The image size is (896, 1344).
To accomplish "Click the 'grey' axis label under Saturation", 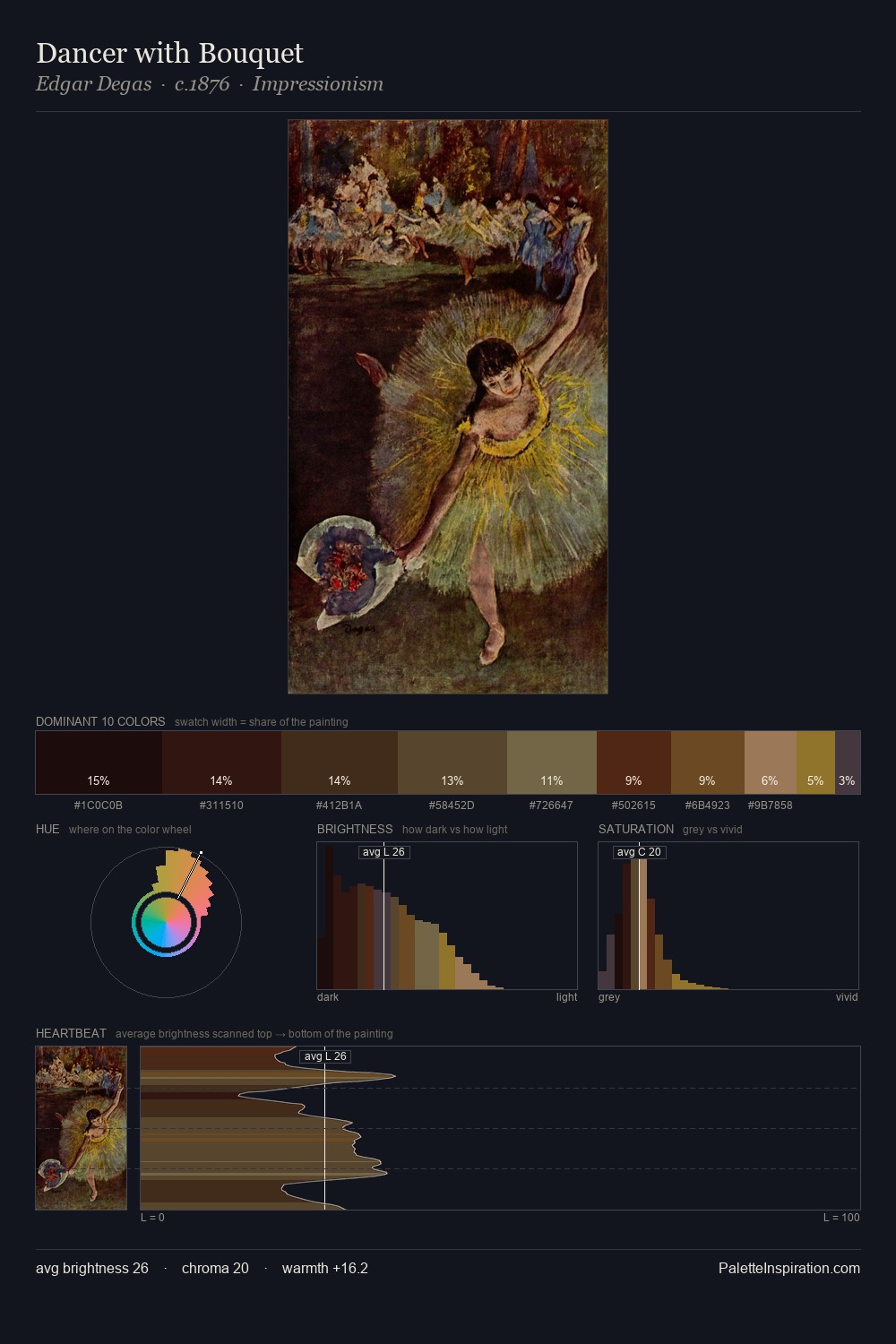I will pos(609,997).
